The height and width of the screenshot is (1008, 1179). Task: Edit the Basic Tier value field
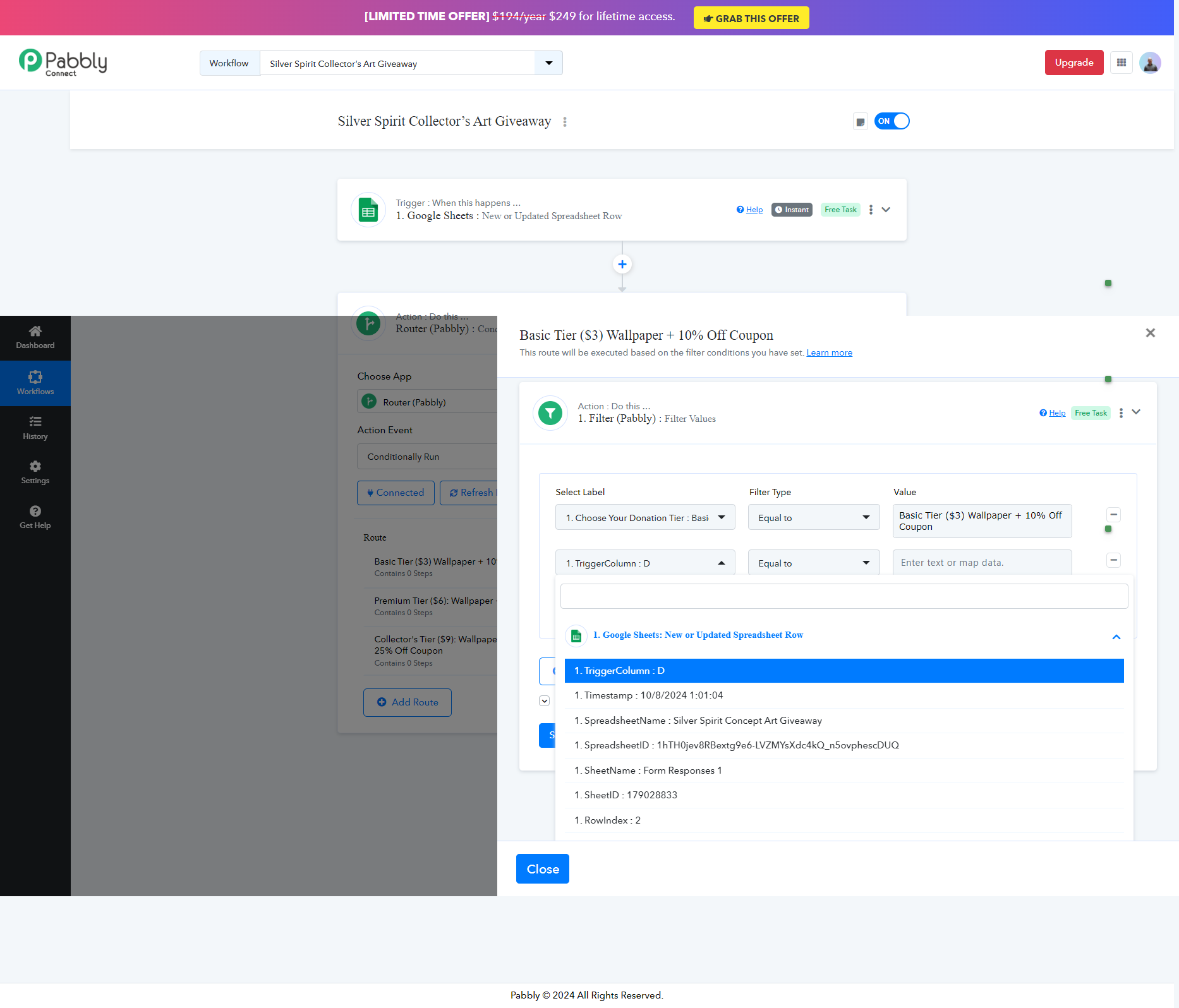pos(982,521)
